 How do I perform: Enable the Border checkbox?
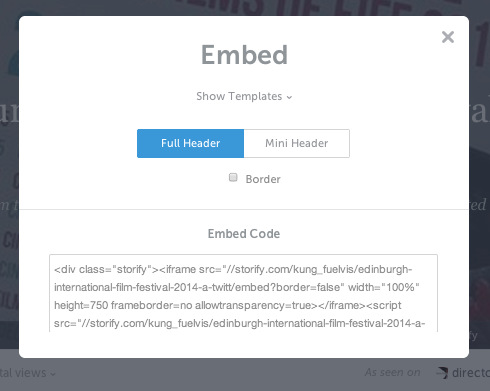click(233, 177)
